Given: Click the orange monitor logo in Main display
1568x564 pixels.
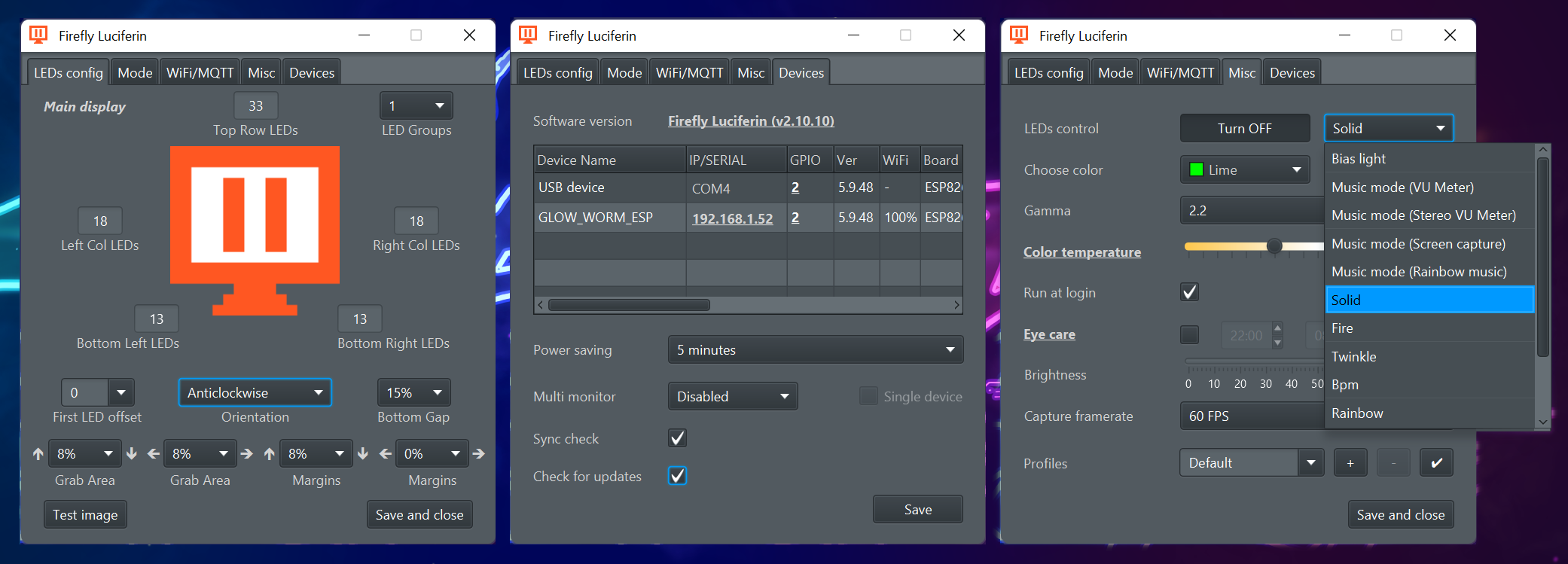Looking at the screenshot, I should pyautogui.click(x=255, y=230).
